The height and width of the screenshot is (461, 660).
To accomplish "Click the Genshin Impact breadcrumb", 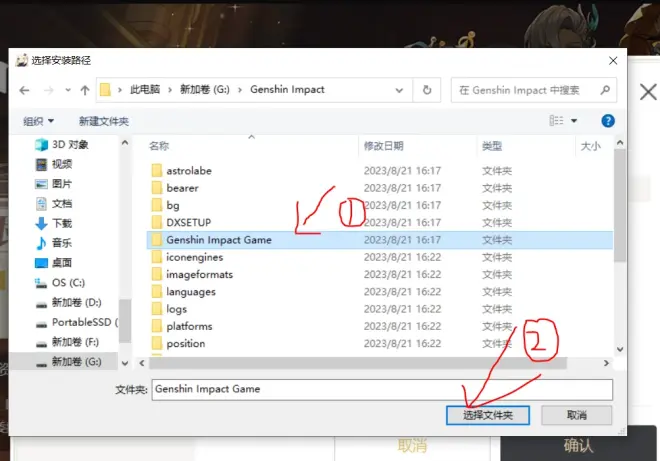I will [287, 89].
